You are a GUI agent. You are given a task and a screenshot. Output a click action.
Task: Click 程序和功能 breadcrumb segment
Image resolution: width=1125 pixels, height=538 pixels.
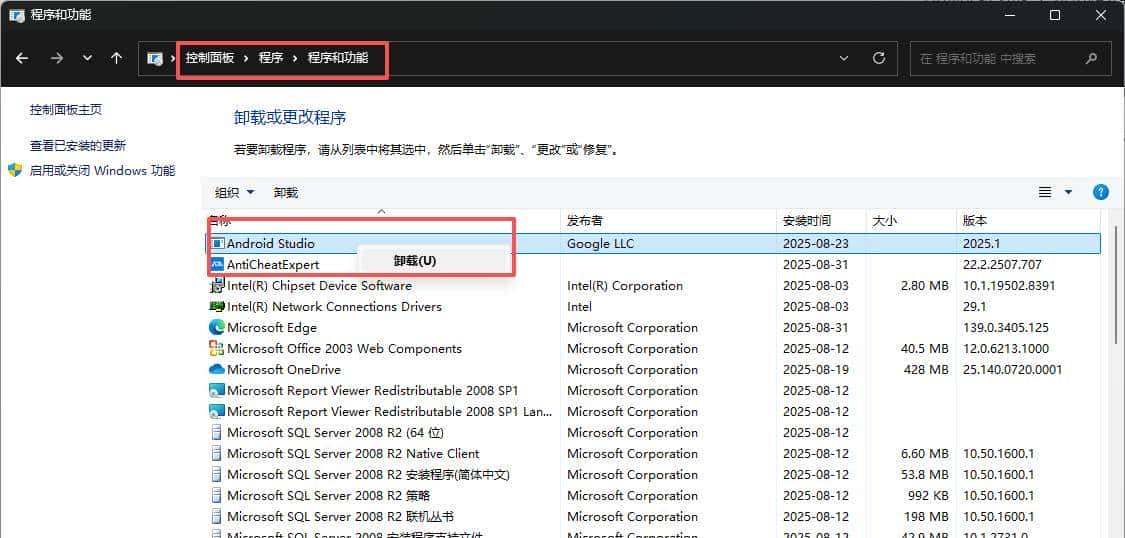[338, 58]
